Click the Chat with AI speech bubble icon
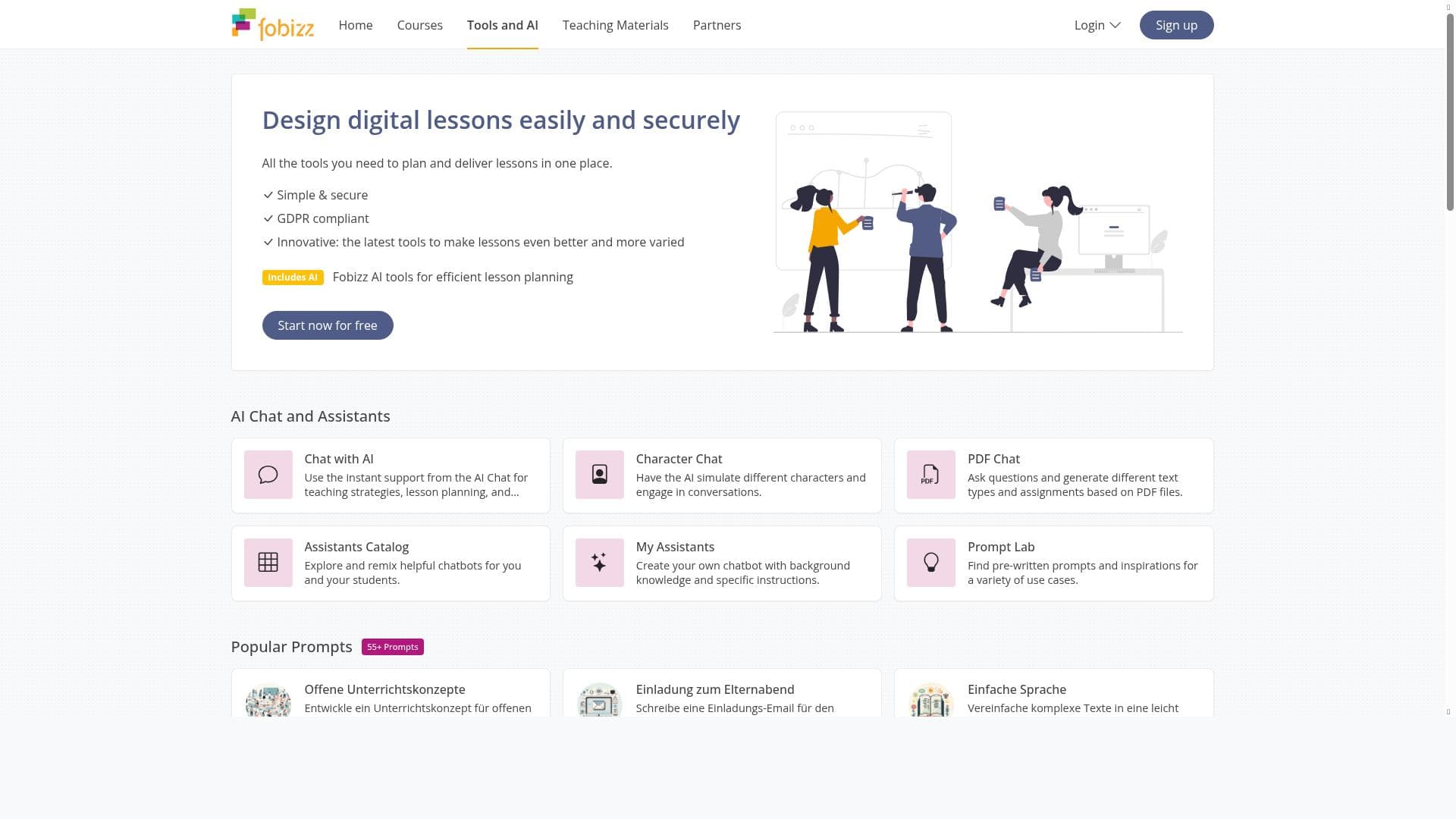 (x=268, y=475)
